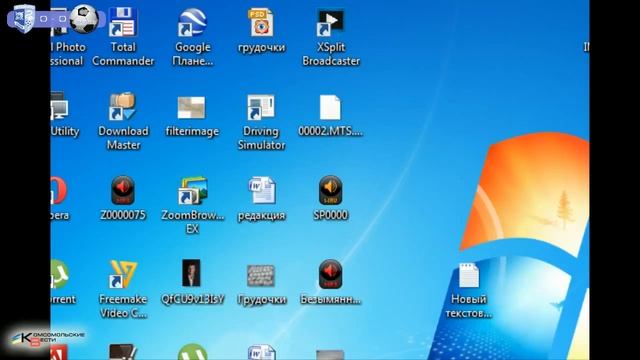The width and height of the screenshot is (640, 360).
Task: Select the Новый текстов... text document
Action: click(469, 275)
